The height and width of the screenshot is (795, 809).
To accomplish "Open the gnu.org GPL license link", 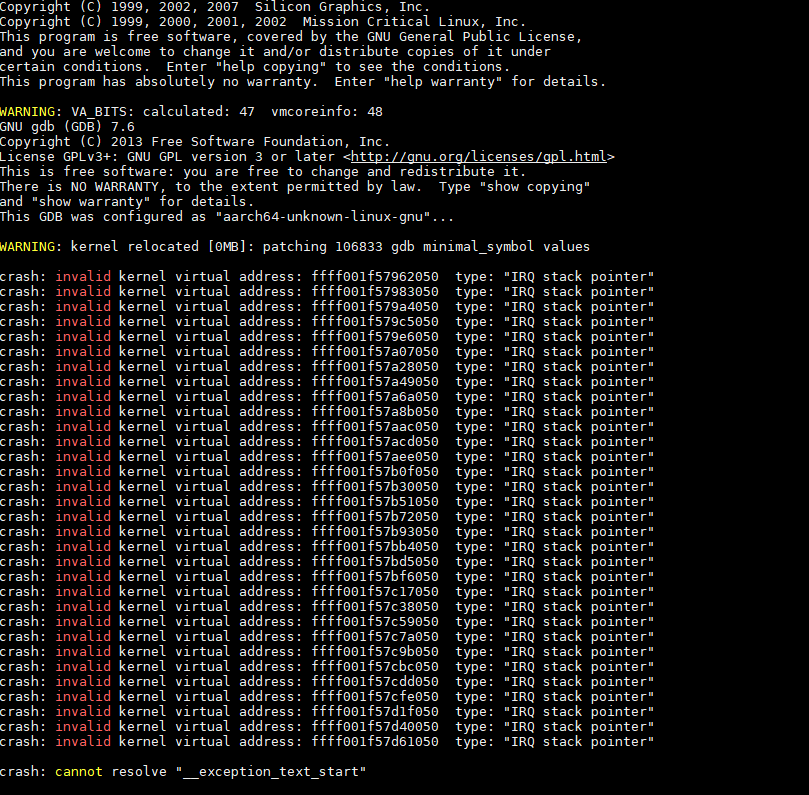I will pyautogui.click(x=479, y=157).
